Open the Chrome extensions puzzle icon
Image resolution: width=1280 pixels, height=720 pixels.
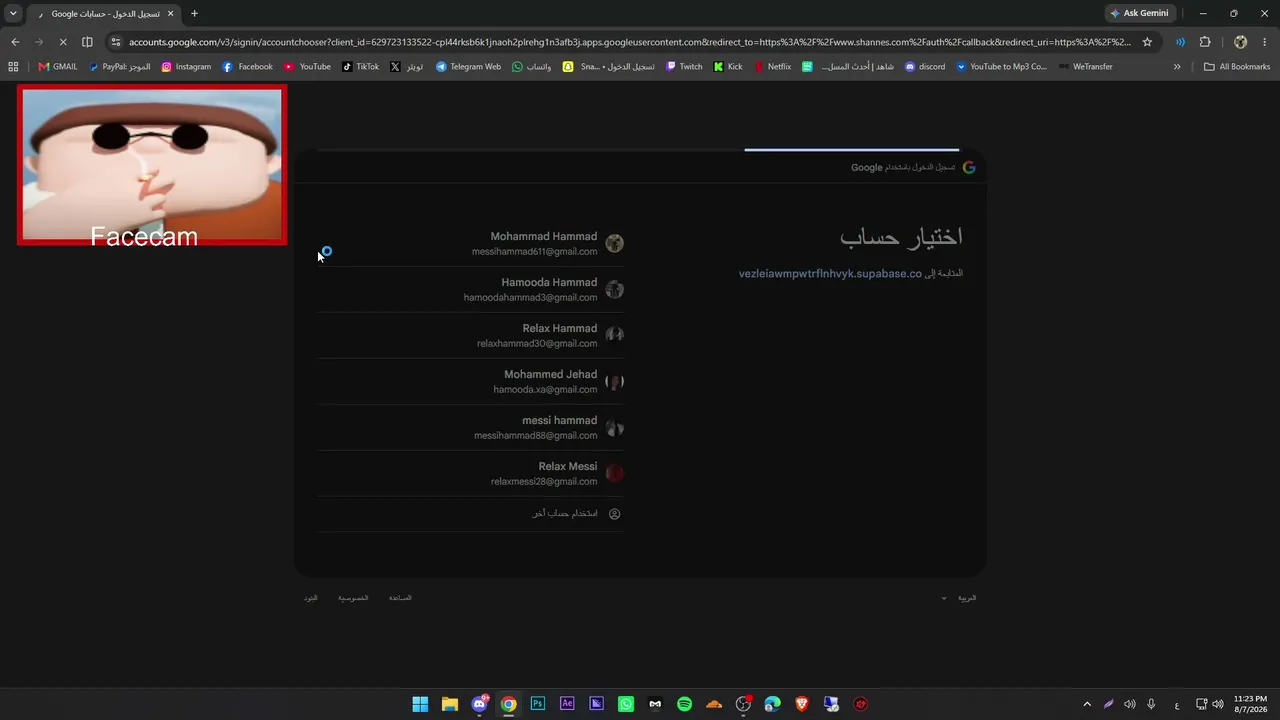point(1205,42)
